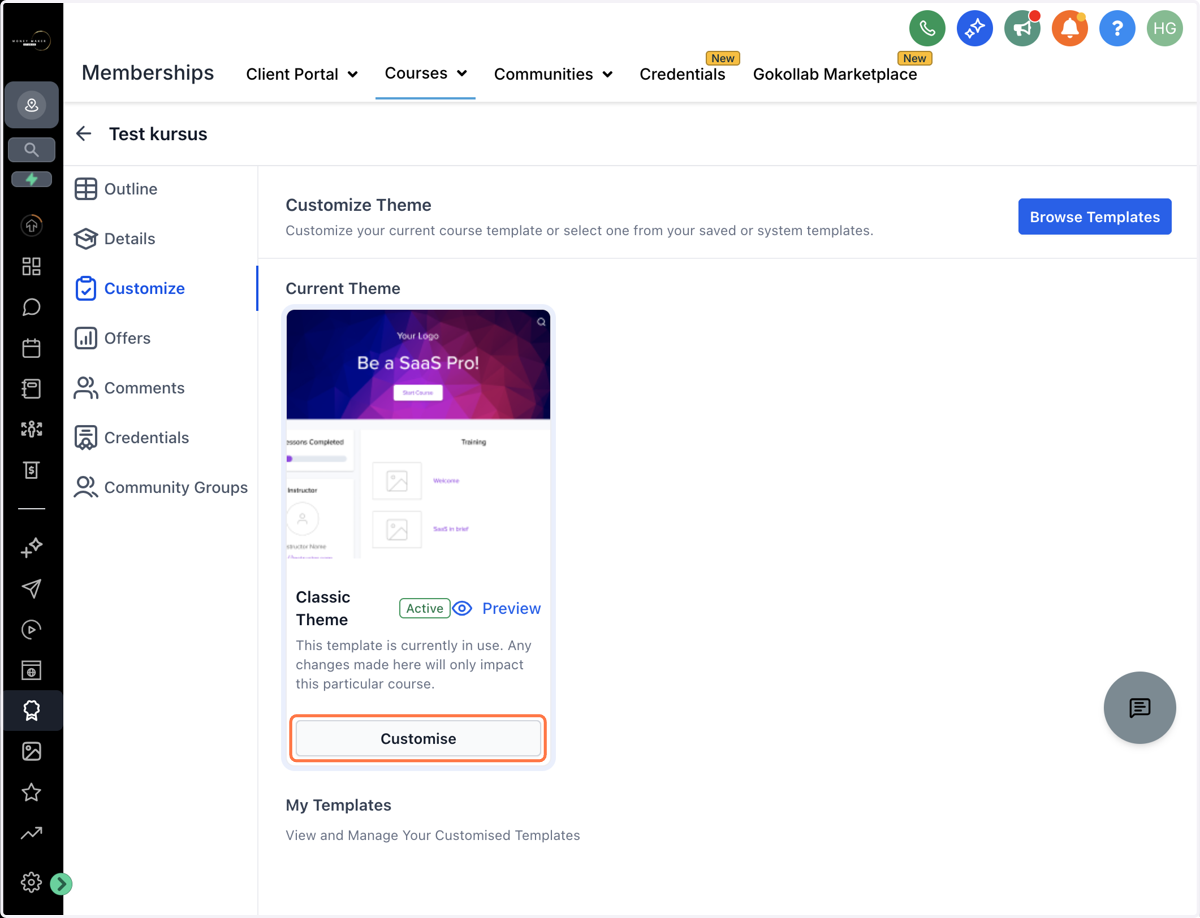Screen dimensions: 1200x918
Task: Click the search icon on theme thumbnail
Action: tap(541, 322)
